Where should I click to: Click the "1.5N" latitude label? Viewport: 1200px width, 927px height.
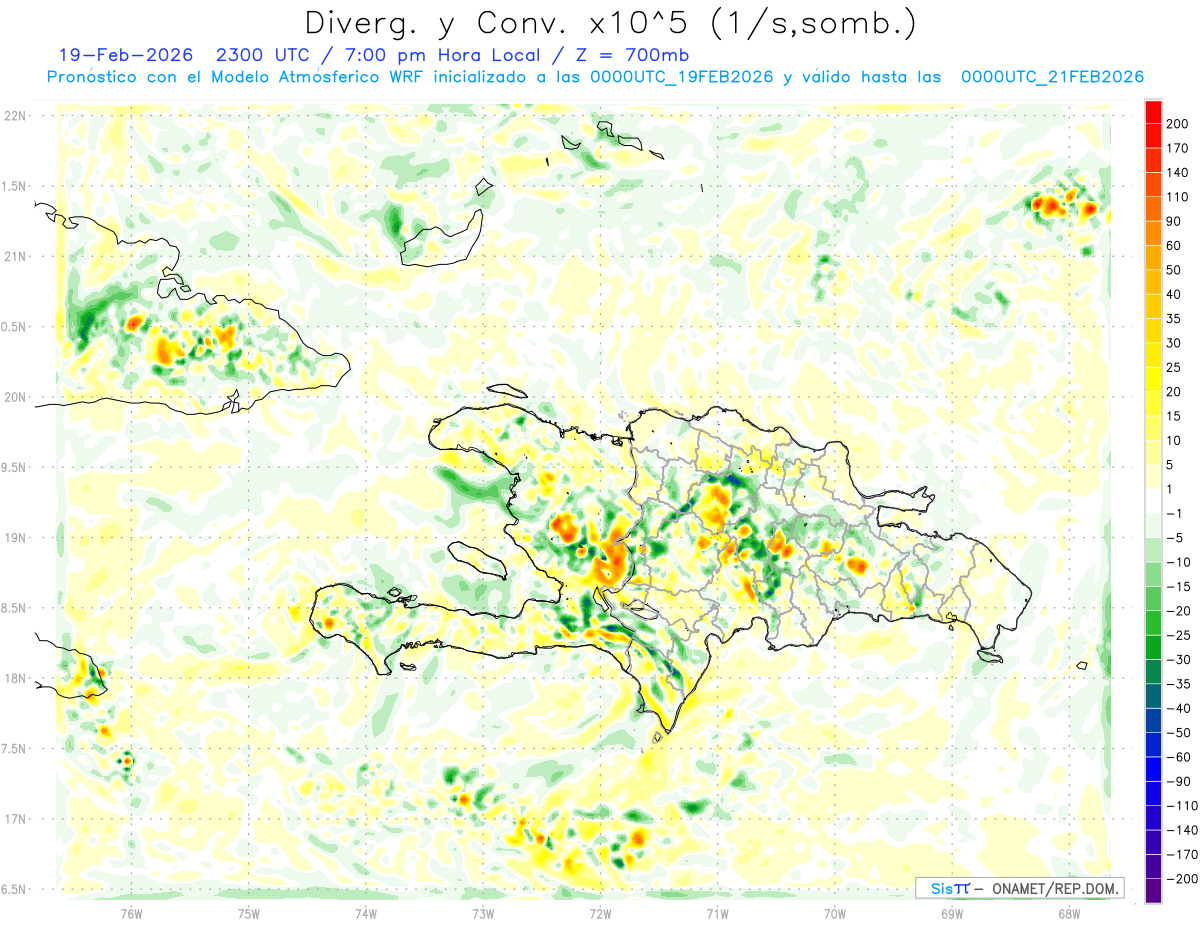point(15,186)
